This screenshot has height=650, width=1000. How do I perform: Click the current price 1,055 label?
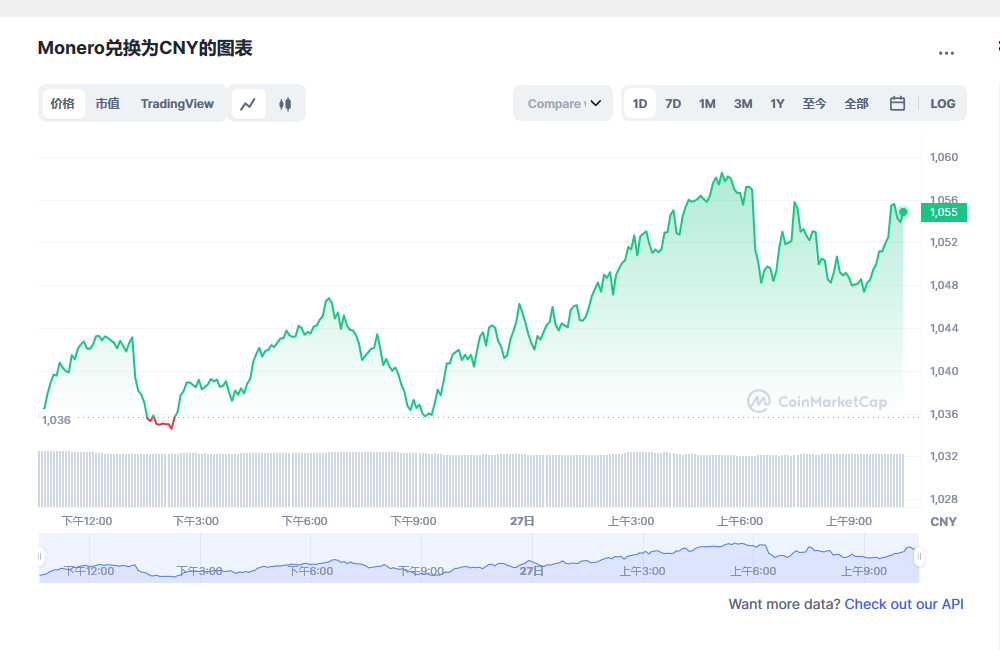[944, 212]
